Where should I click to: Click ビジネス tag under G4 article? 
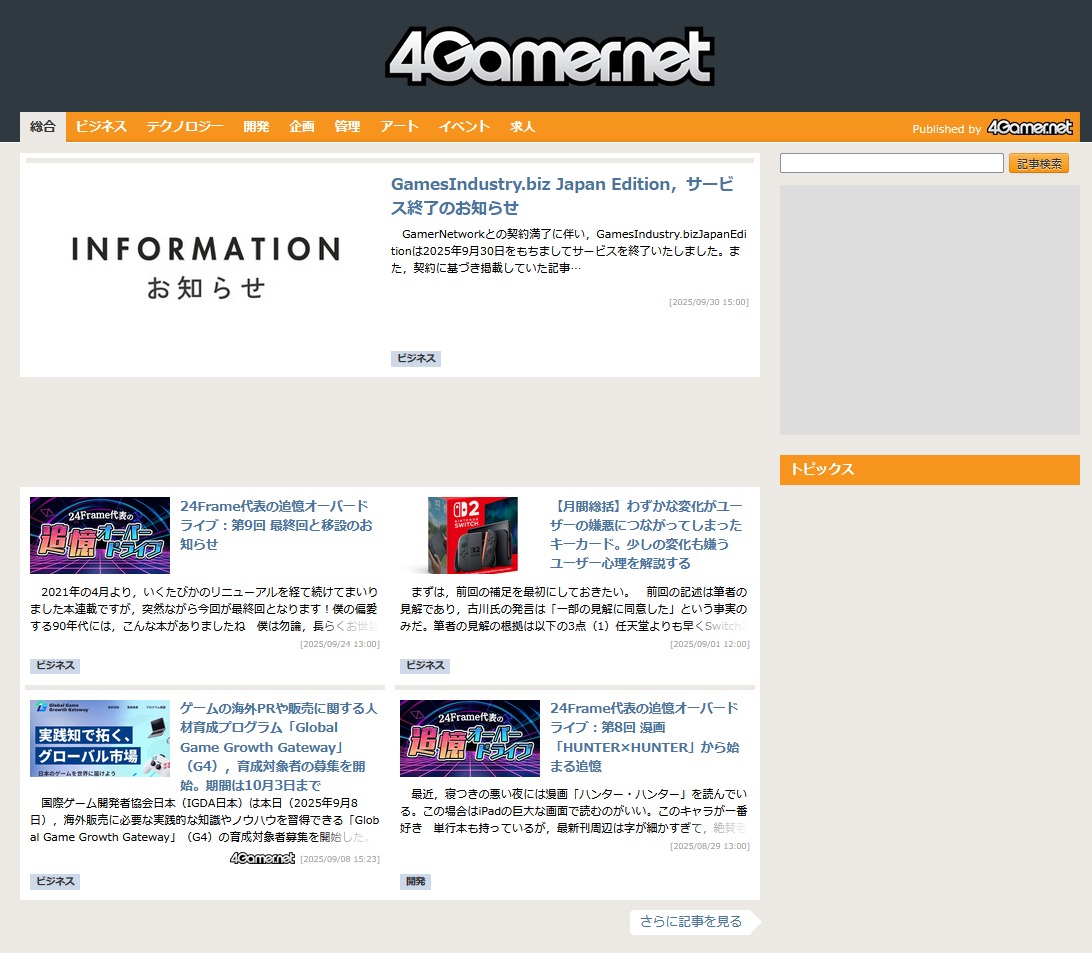55,881
